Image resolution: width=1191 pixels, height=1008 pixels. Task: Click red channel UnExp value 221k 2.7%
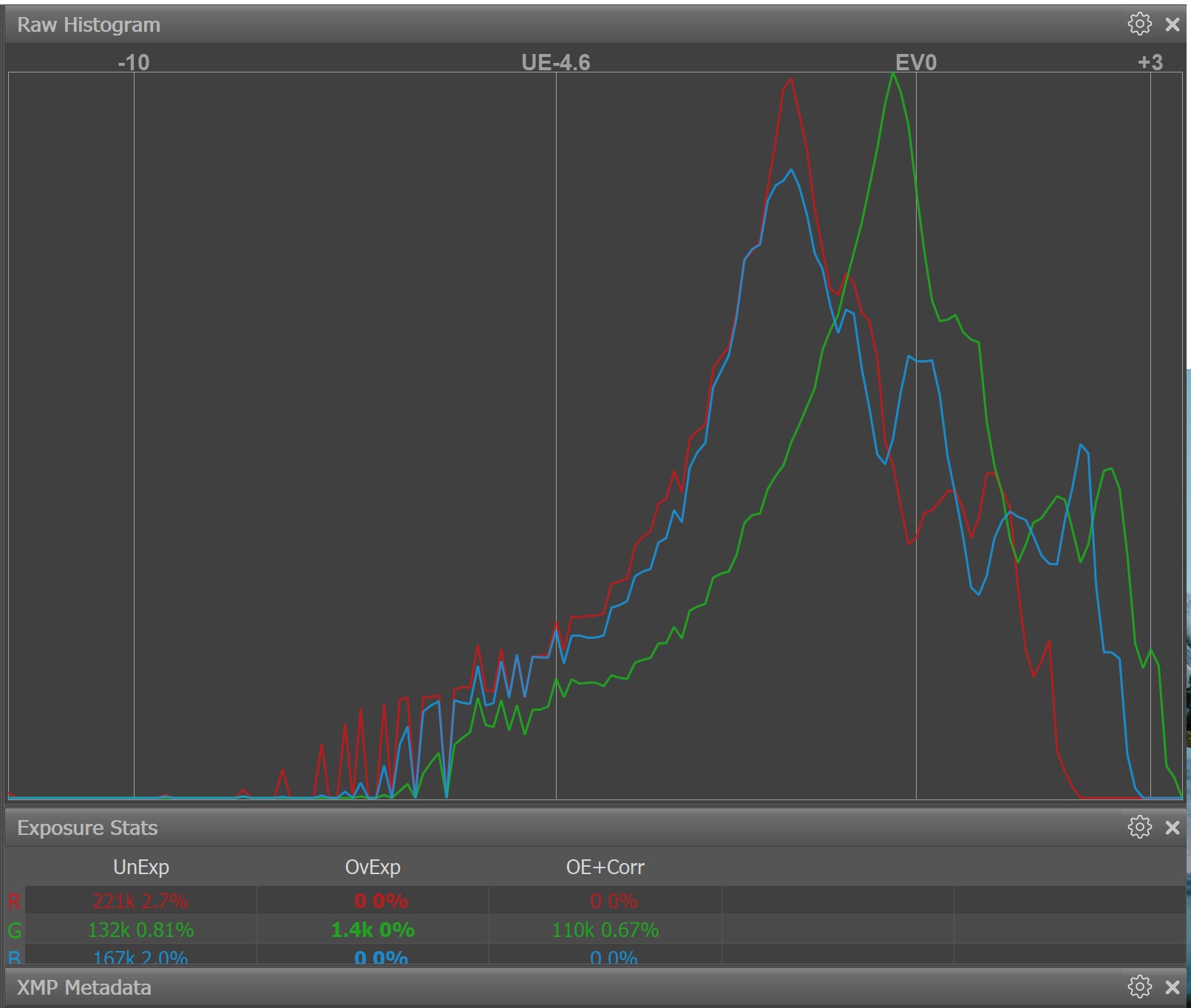click(x=140, y=901)
